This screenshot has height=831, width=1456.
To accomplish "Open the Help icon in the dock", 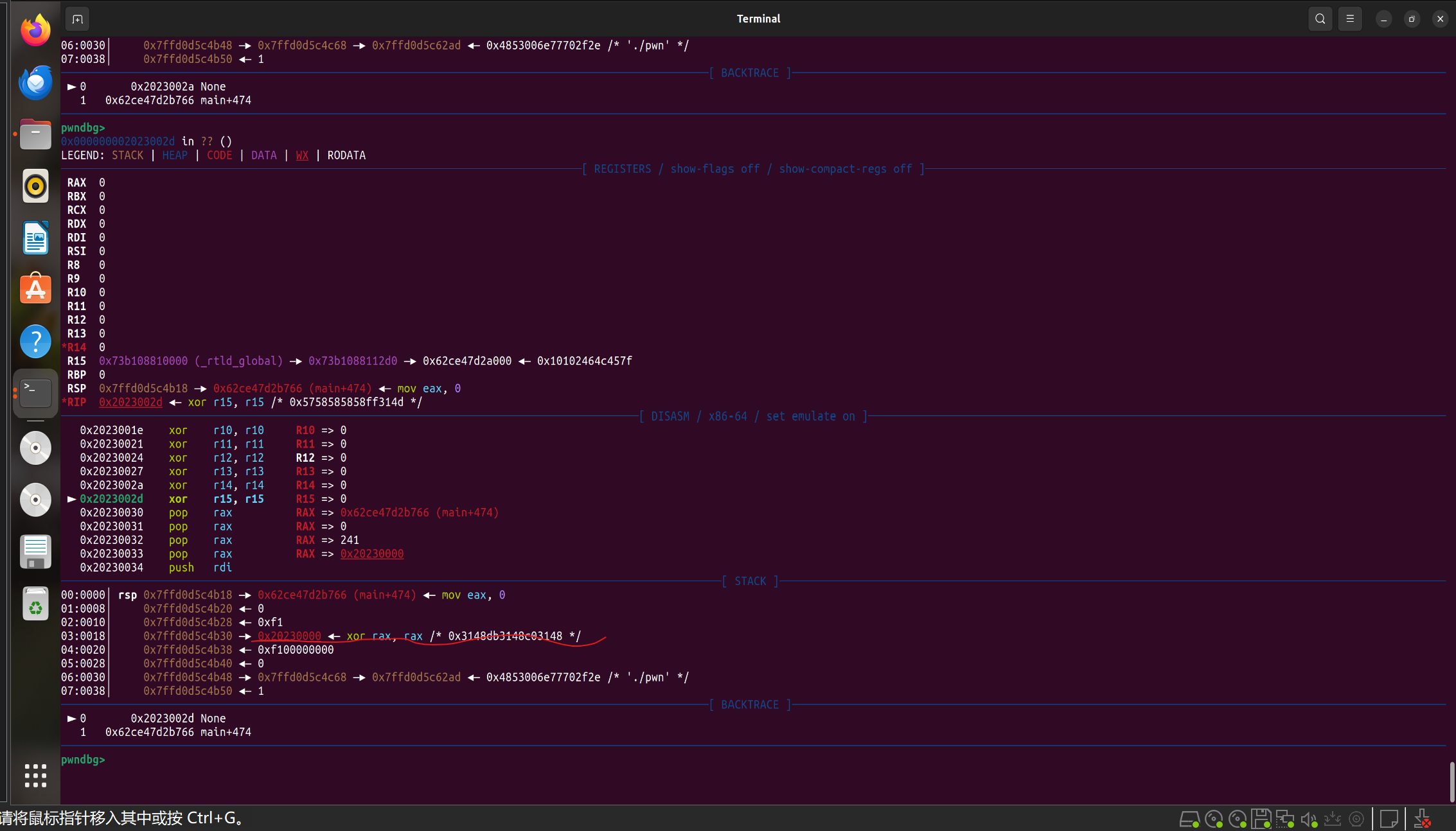I will point(35,341).
